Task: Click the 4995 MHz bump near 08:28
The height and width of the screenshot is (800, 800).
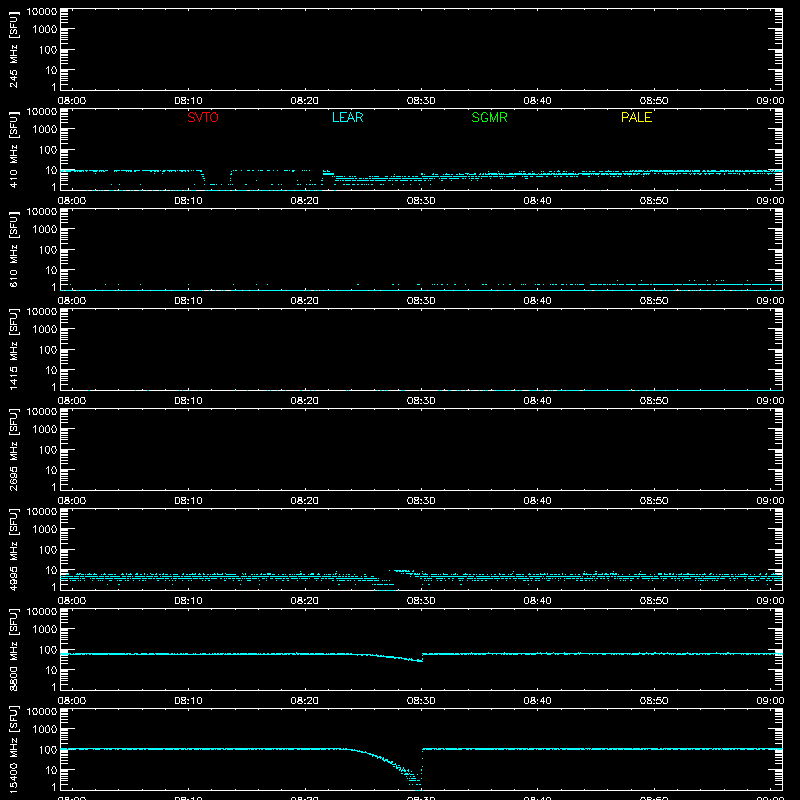Action: (x=403, y=571)
